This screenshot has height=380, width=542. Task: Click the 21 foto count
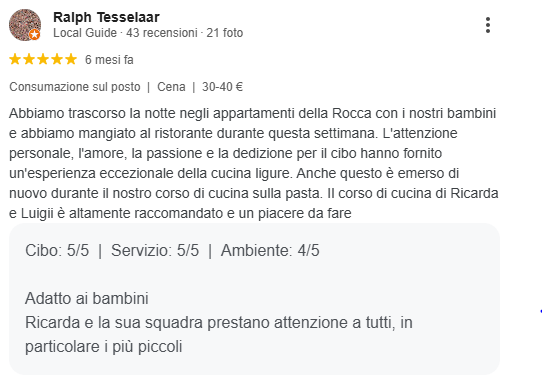pos(225,33)
